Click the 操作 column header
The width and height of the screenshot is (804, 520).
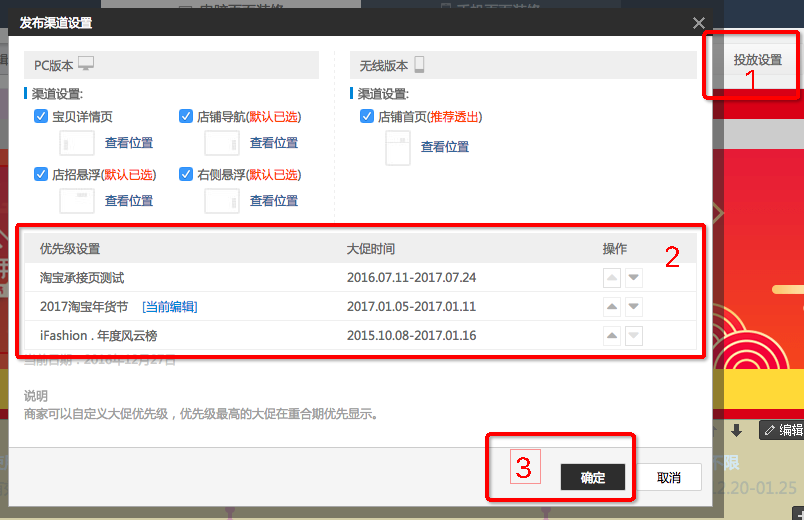tap(614, 249)
